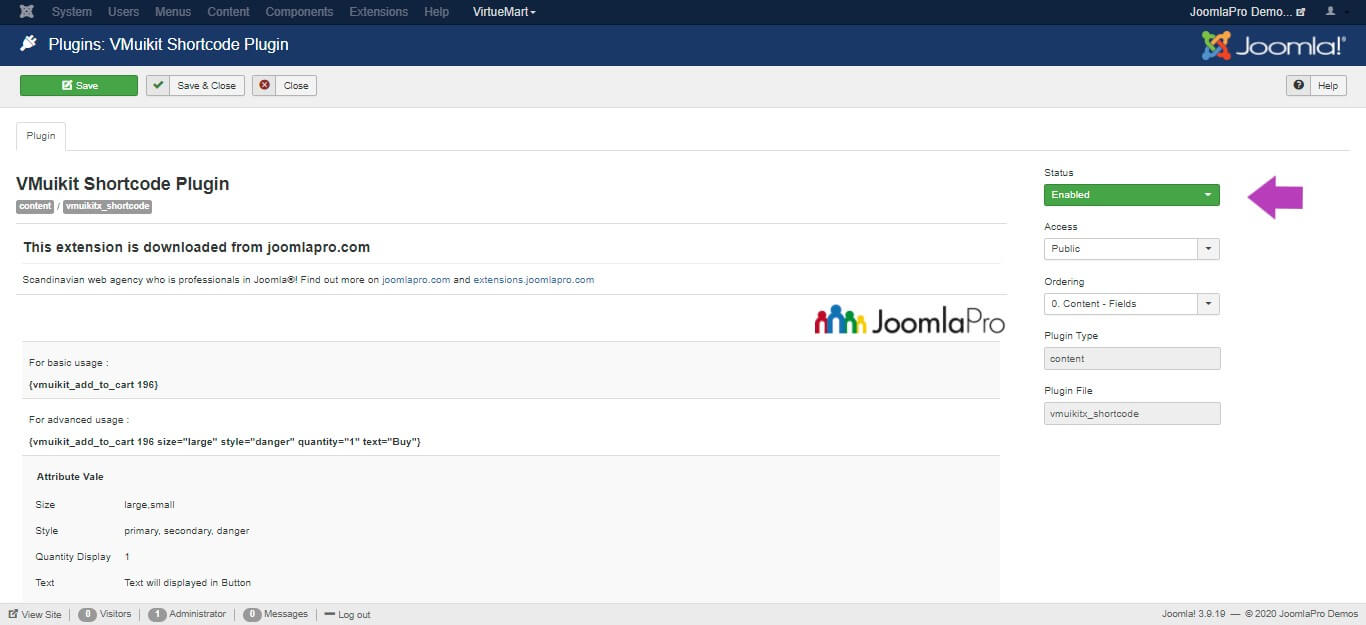This screenshot has height=625, width=1366.
Task: Click the Plugin File field
Action: tap(1132, 413)
